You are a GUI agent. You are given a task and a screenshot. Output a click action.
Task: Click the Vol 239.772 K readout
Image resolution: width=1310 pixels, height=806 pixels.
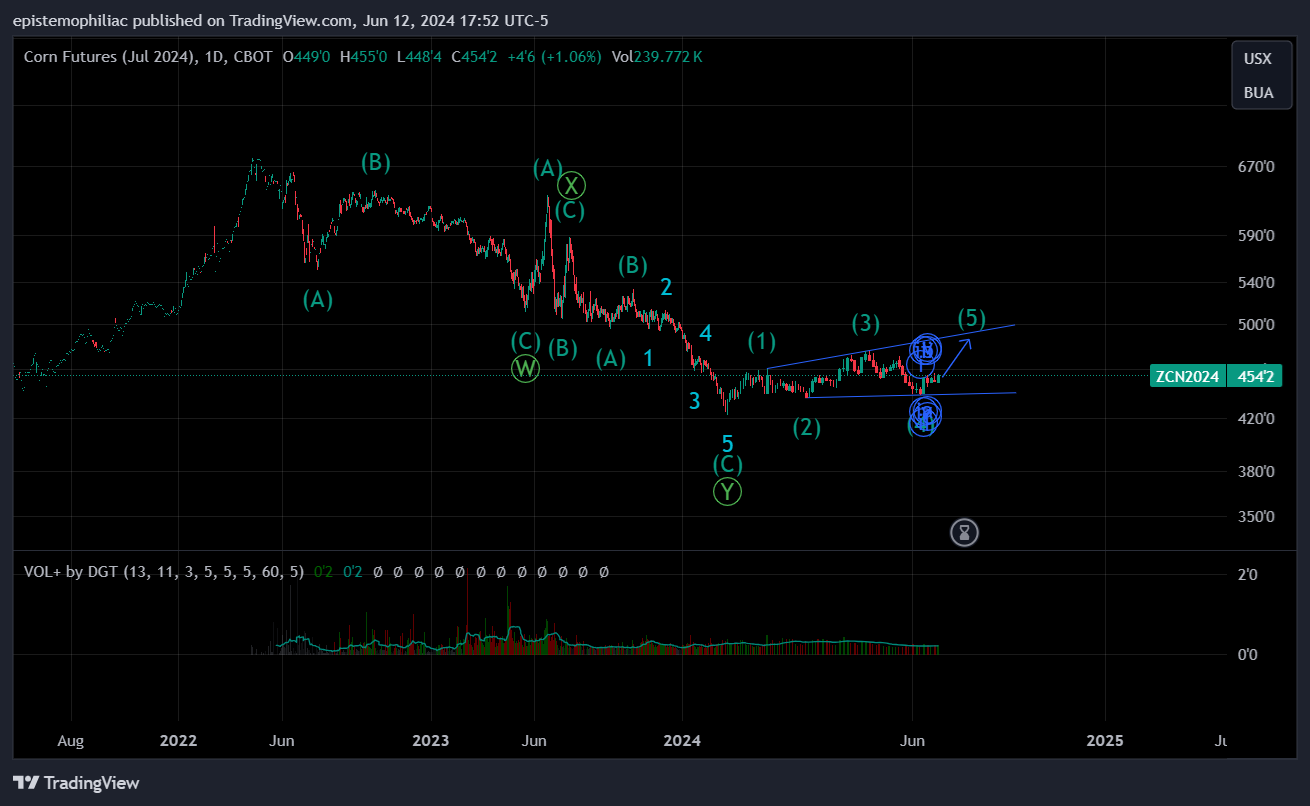657,57
